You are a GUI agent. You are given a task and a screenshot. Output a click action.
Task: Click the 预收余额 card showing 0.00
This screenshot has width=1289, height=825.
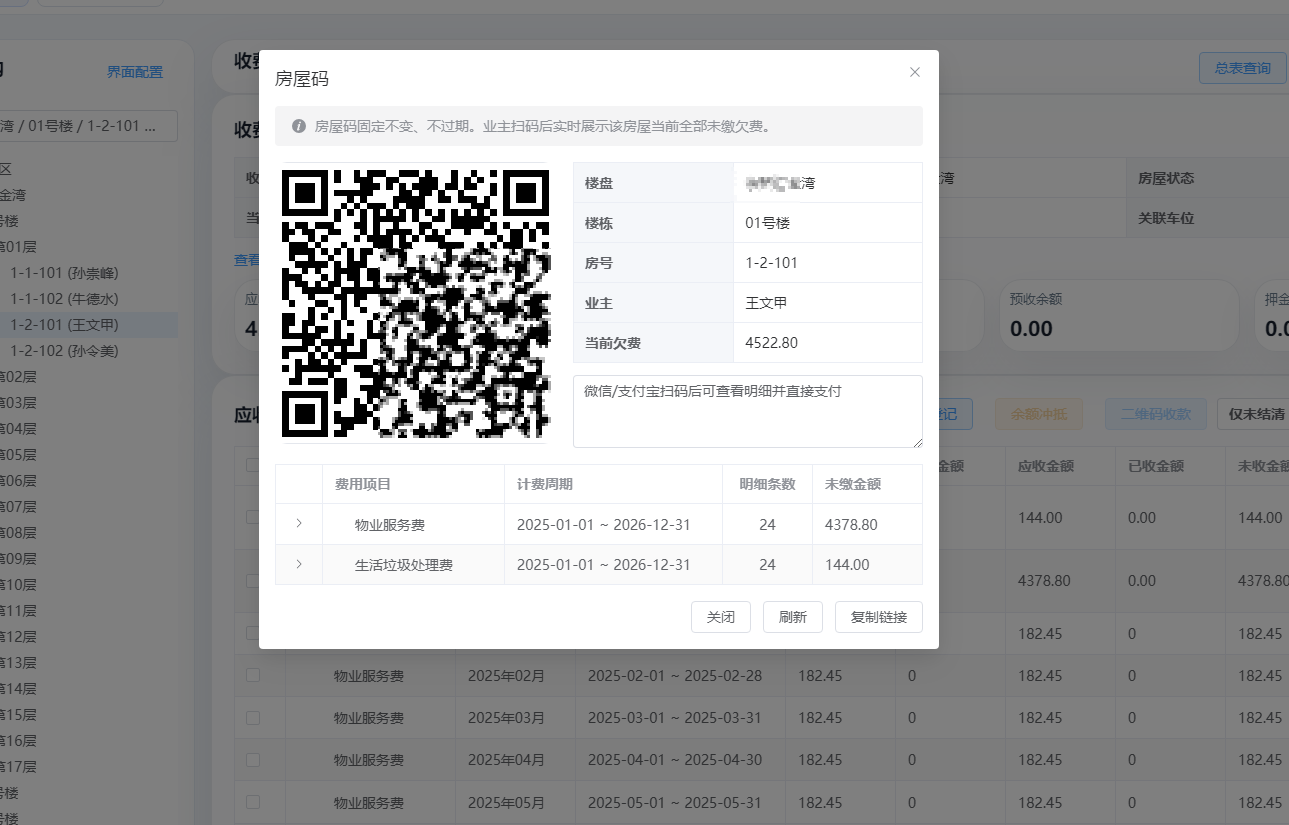[1120, 315]
